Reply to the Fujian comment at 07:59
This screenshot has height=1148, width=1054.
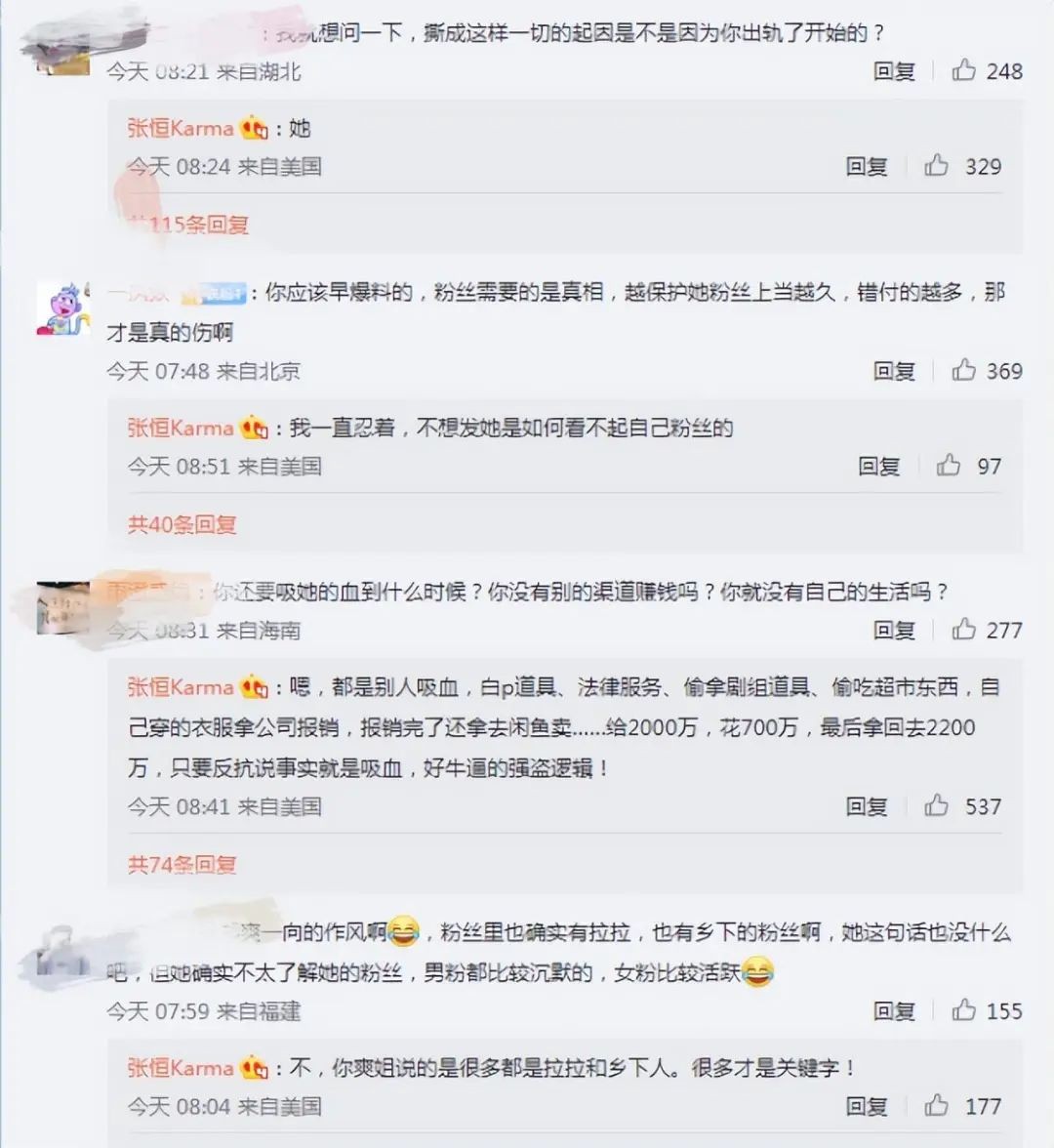tap(894, 1011)
